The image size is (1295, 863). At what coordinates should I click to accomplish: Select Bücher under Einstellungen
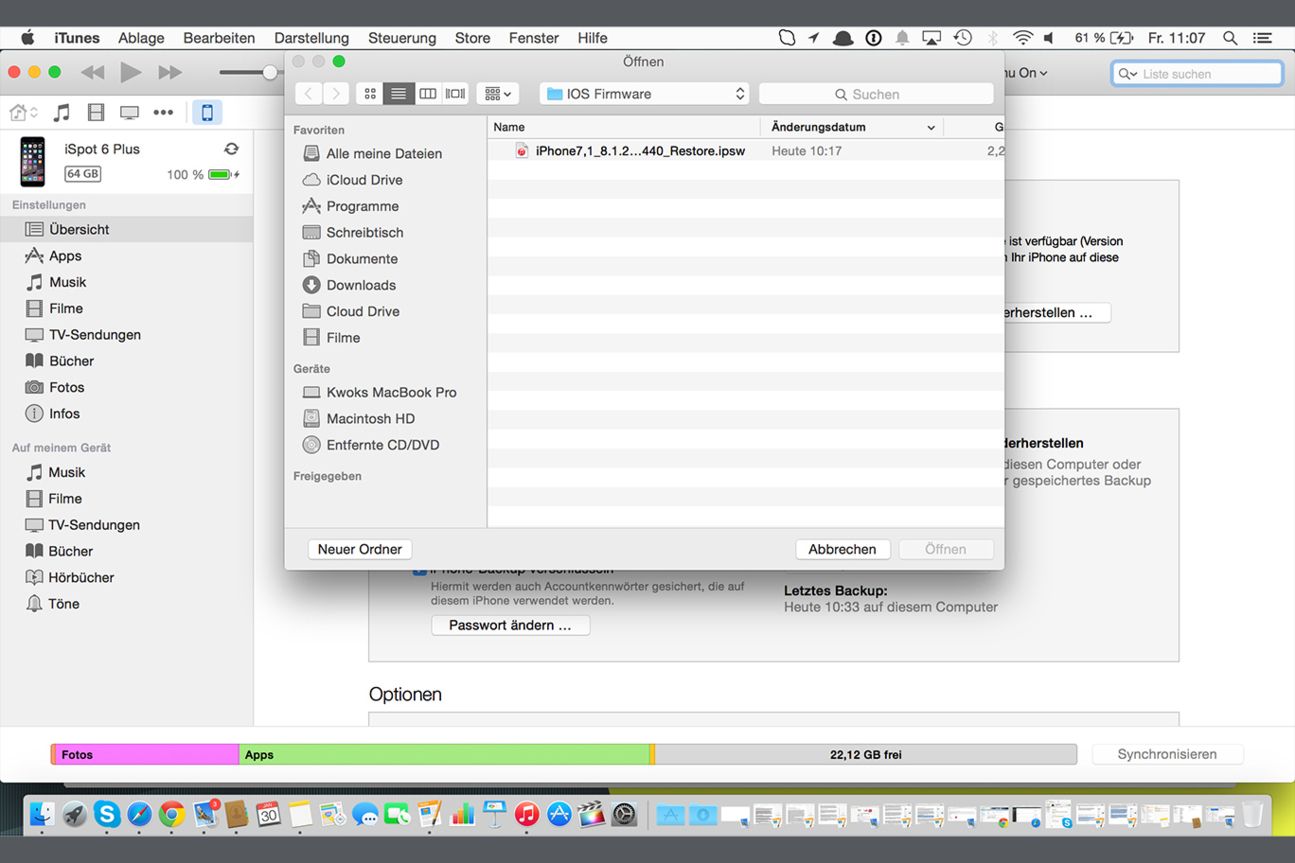pos(126,361)
